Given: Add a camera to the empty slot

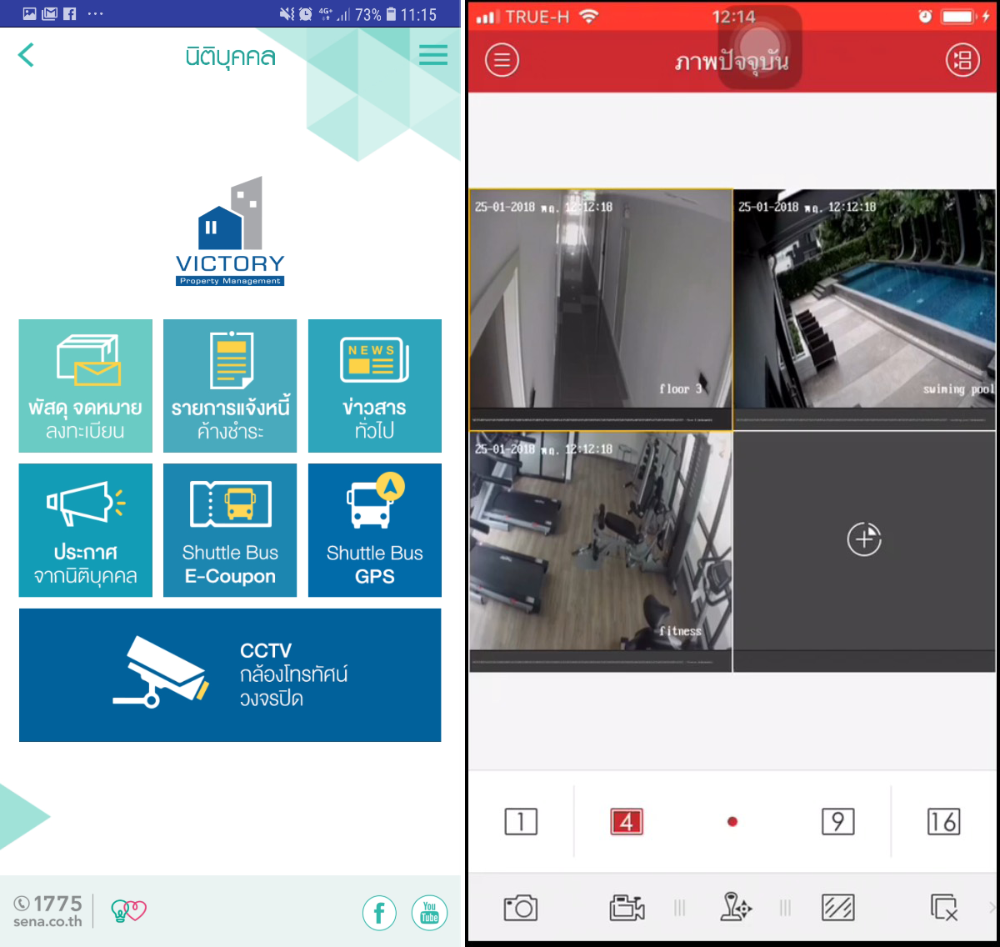Looking at the screenshot, I should coord(864,540).
